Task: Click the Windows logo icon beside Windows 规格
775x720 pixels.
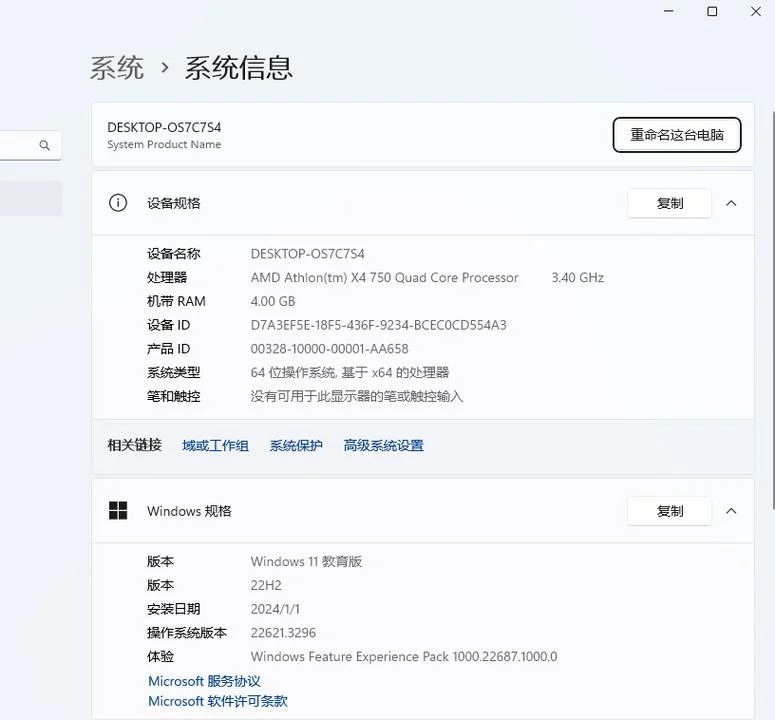Action: (118, 510)
